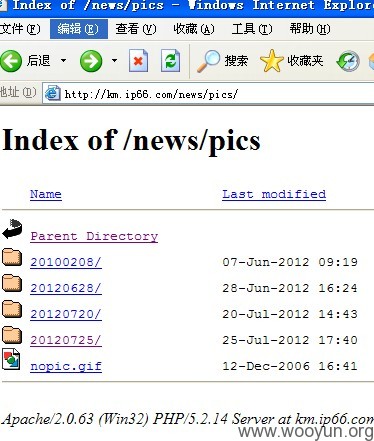Image resolution: width=374 pixels, height=441 pixels.
Task: Click the Parent Directory back-arrow icon
Action: click(x=12, y=229)
